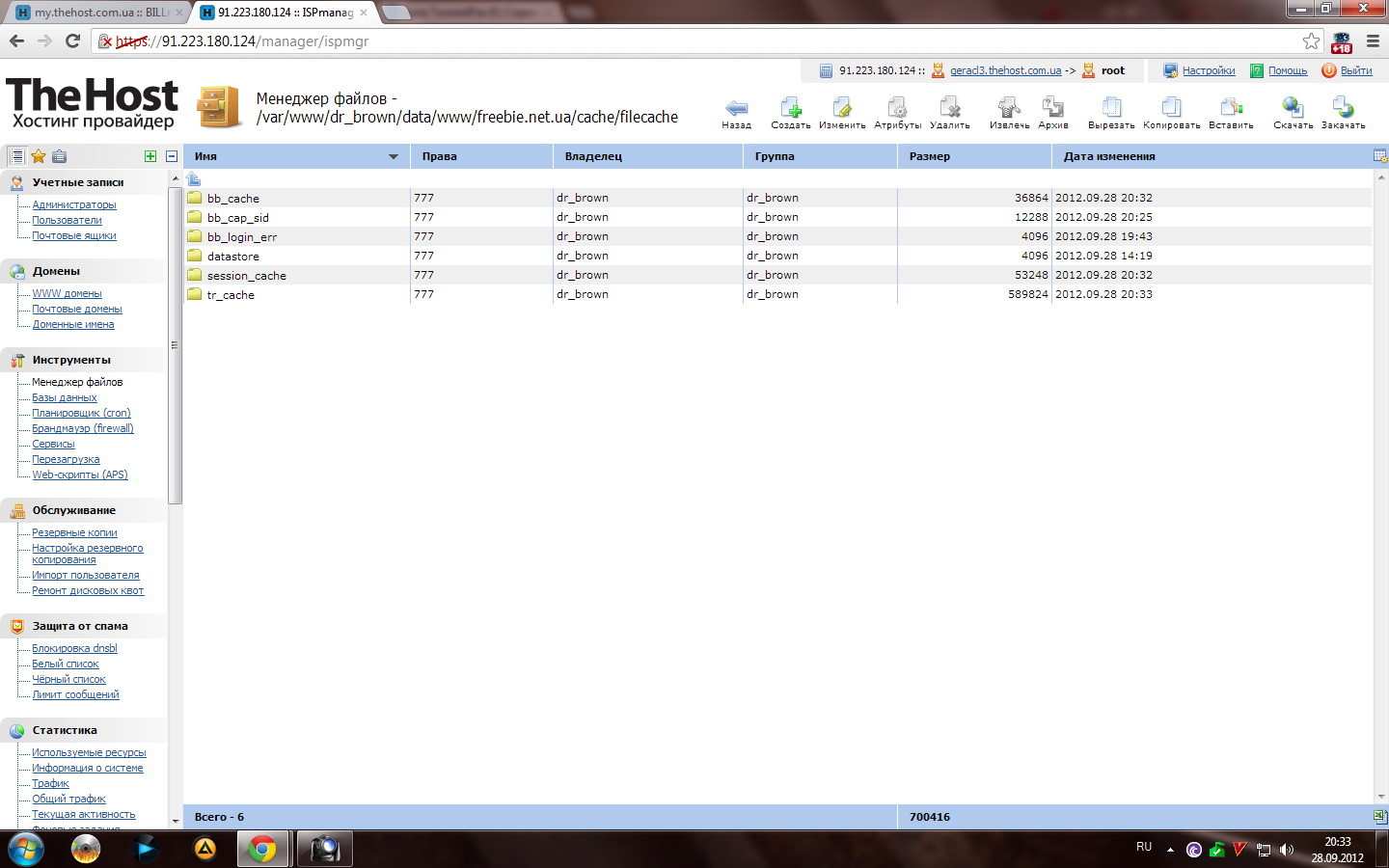The image size is (1389, 868).
Task: Click the sidebar vertical scrollbar thumb
Action: (175, 345)
